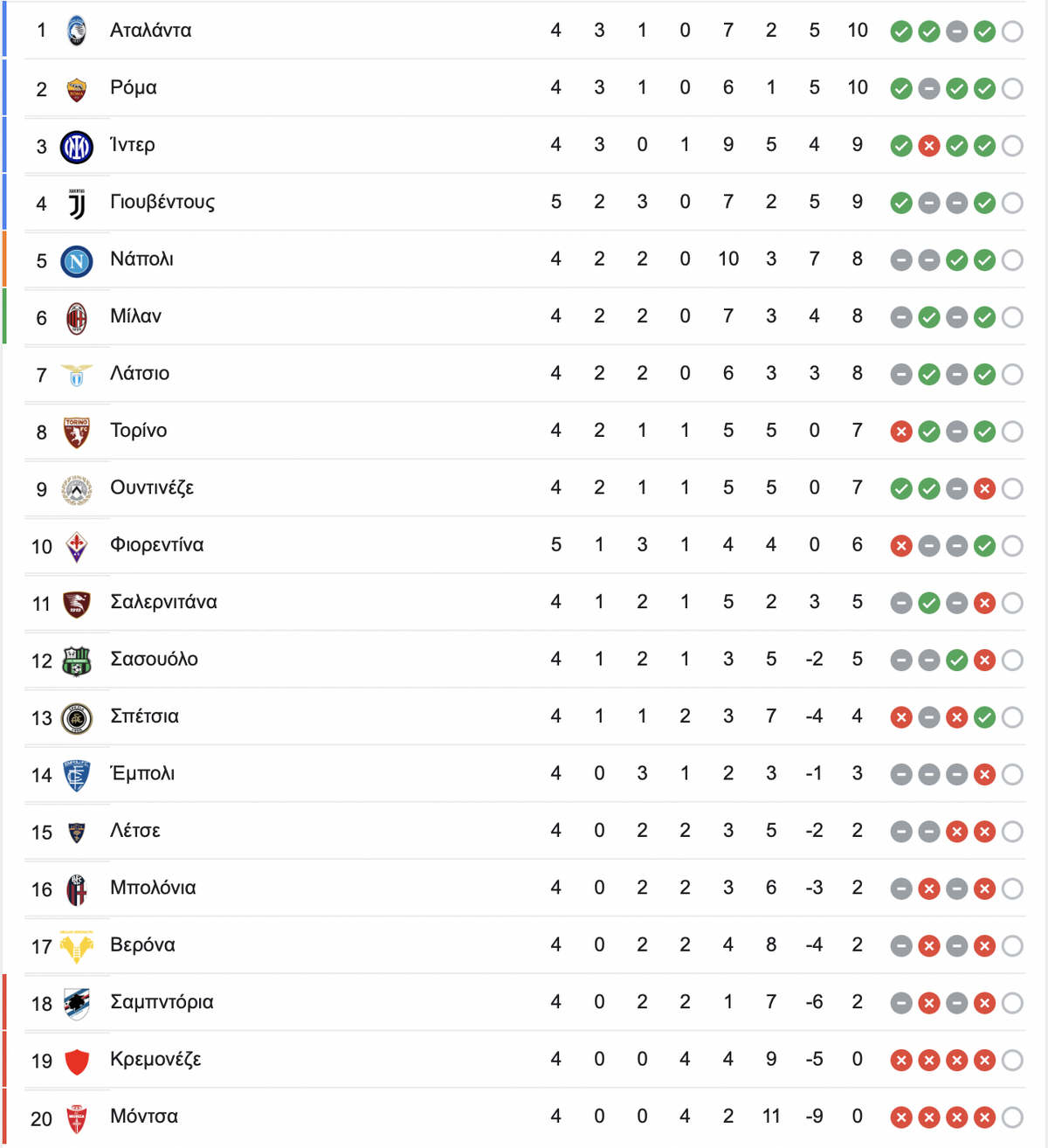
Task: Click the Atalanta club crest
Action: [77, 31]
